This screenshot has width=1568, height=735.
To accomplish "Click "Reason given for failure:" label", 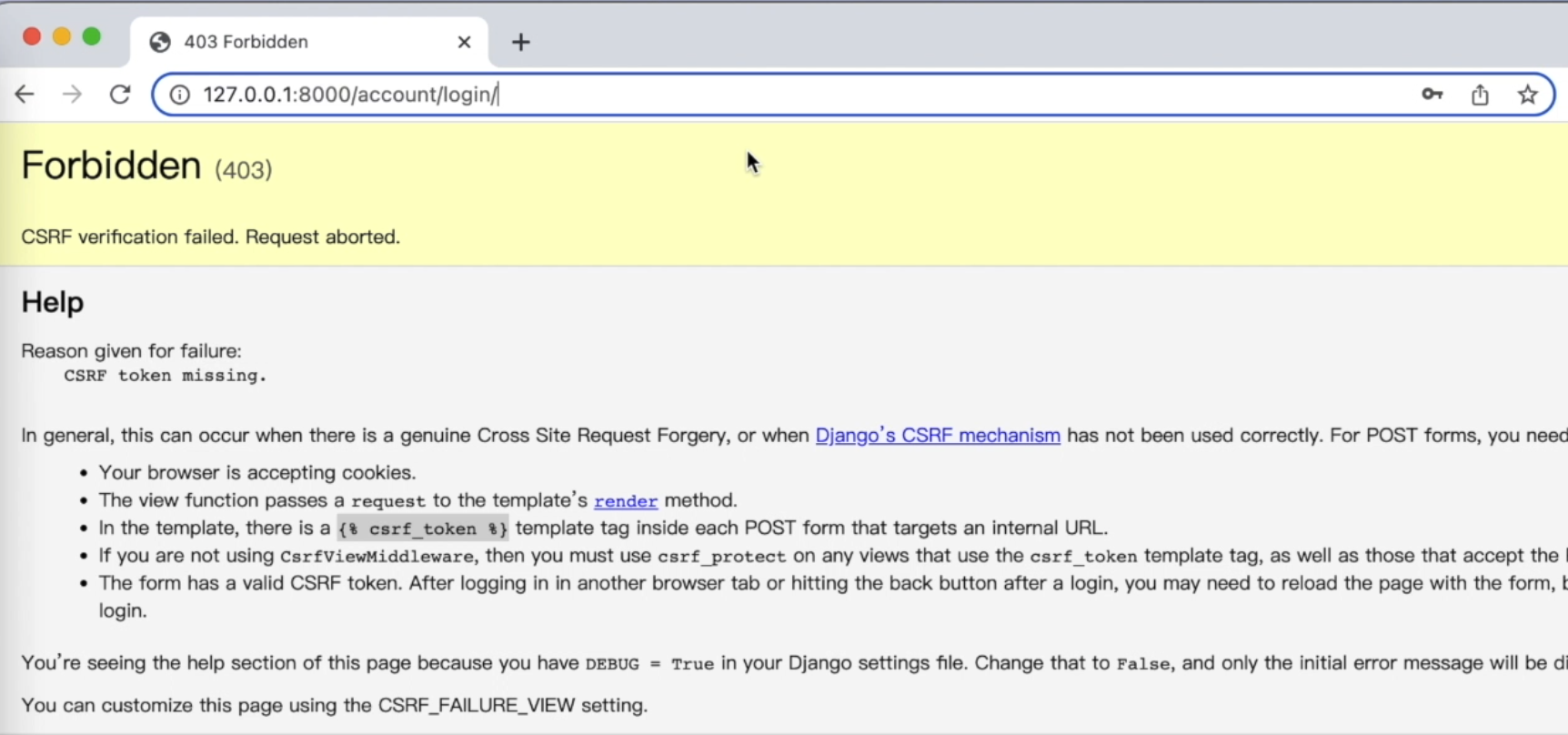I will (x=132, y=351).
